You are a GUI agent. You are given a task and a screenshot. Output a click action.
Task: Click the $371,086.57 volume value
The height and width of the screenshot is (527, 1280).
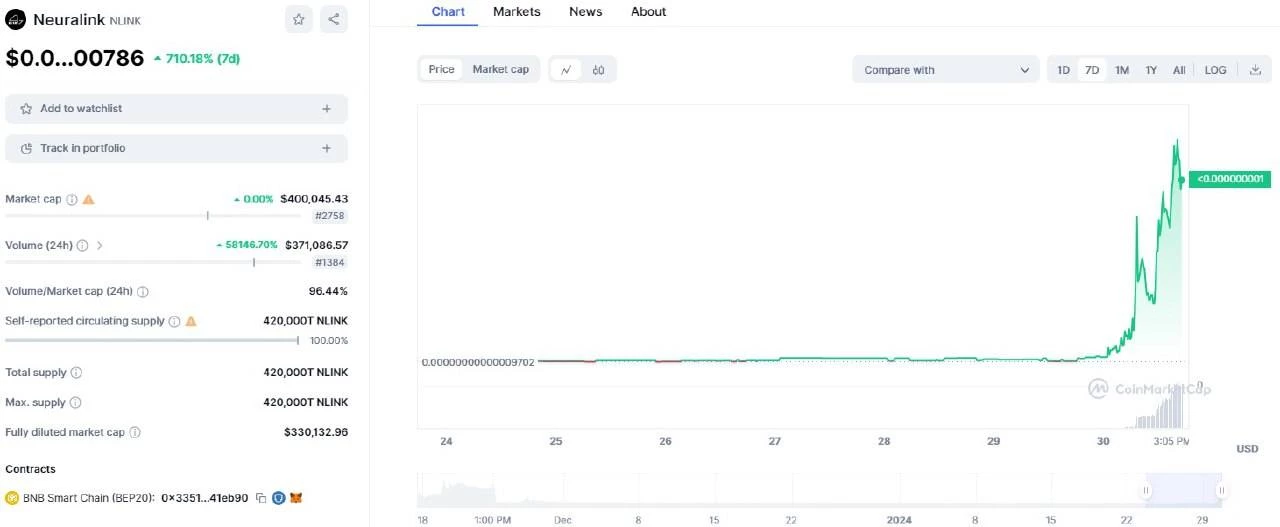pos(316,245)
